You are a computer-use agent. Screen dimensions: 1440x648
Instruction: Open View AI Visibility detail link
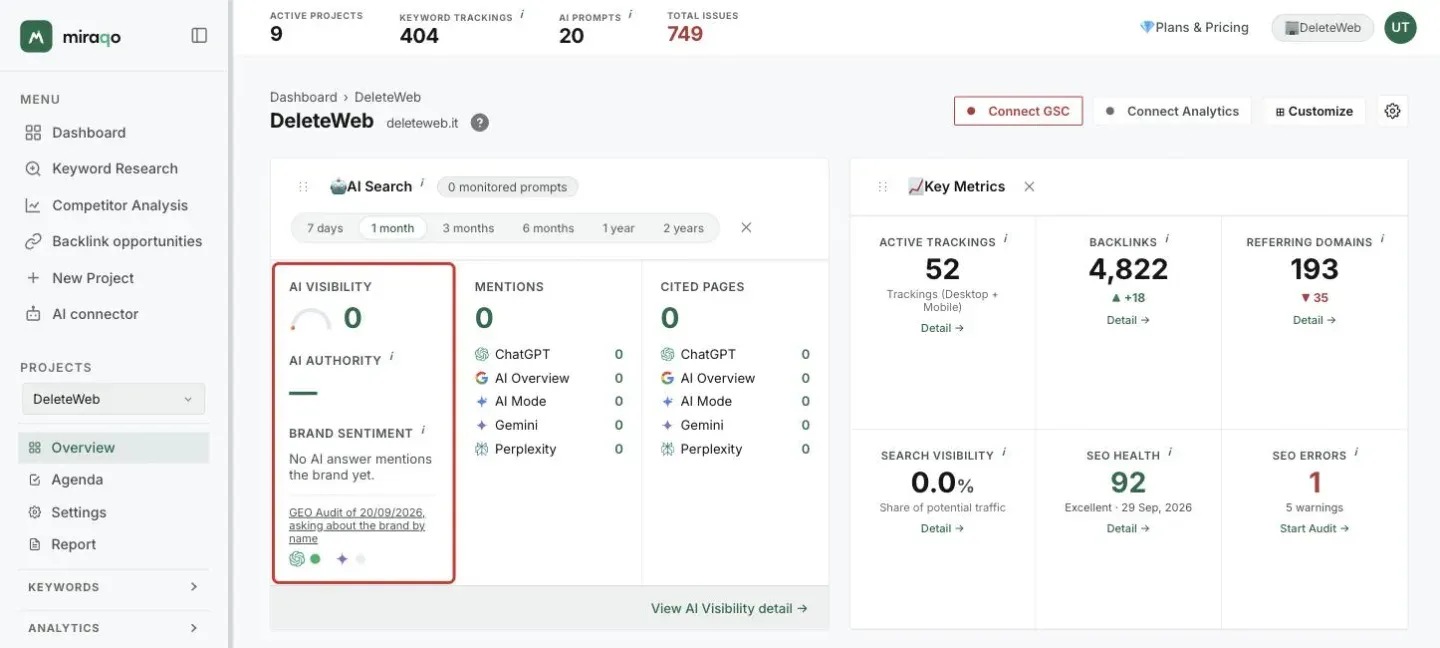pyautogui.click(x=729, y=608)
